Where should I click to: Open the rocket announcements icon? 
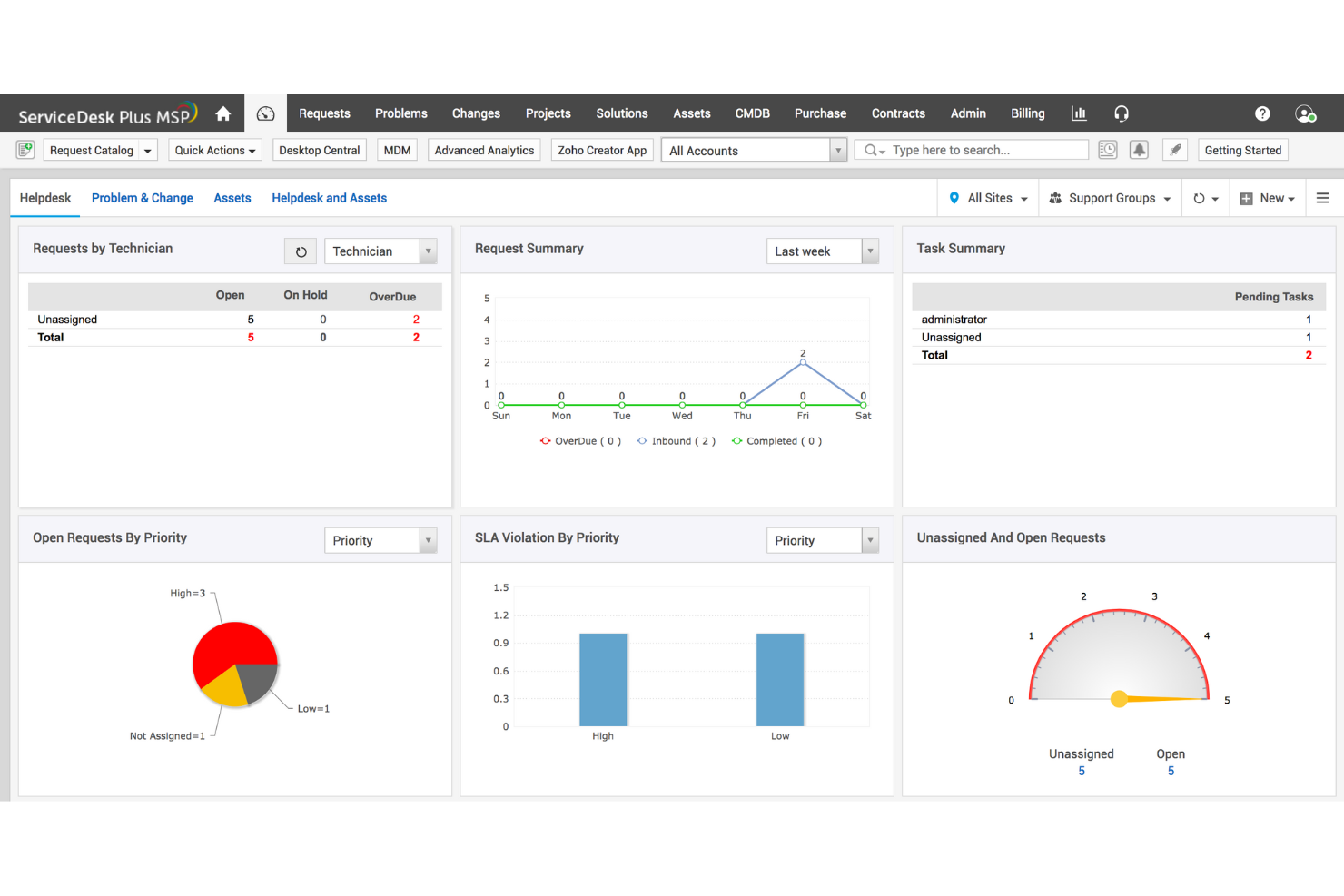click(1175, 149)
